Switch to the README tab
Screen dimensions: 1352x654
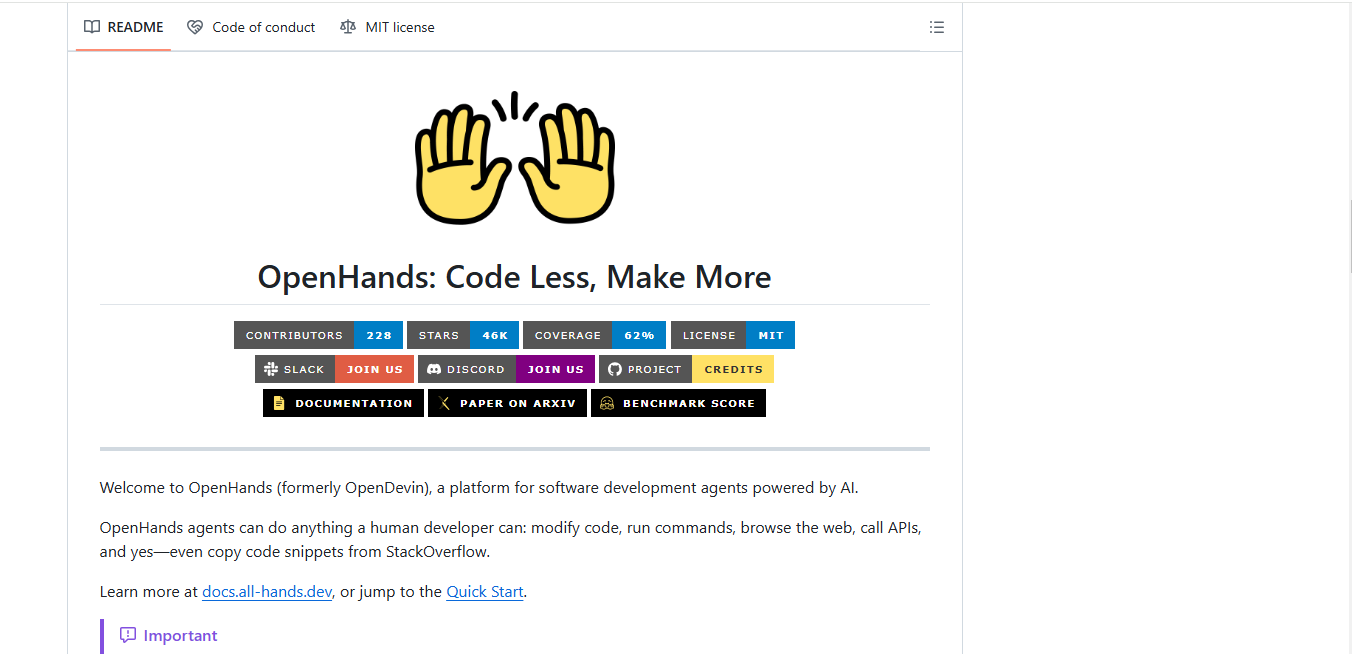(x=124, y=27)
